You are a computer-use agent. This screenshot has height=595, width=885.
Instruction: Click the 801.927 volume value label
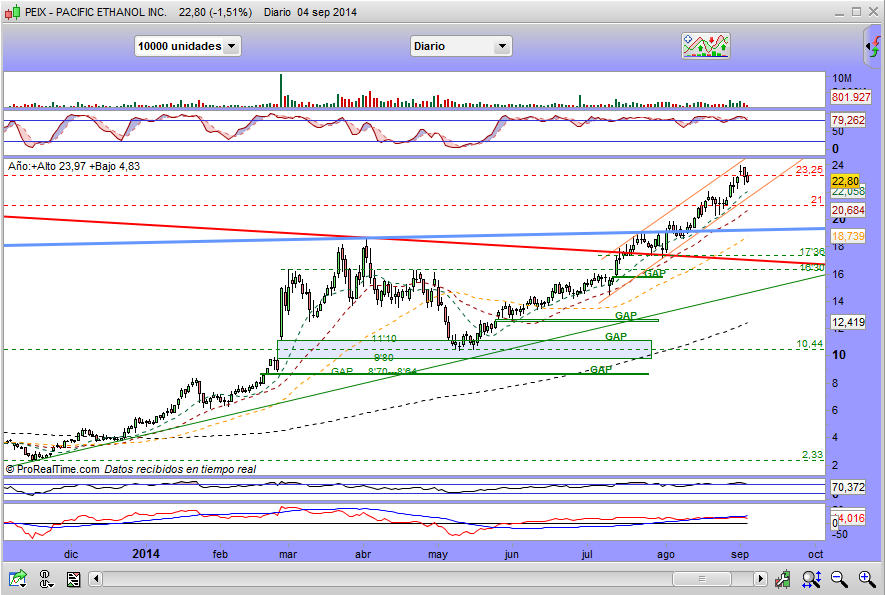coord(851,97)
